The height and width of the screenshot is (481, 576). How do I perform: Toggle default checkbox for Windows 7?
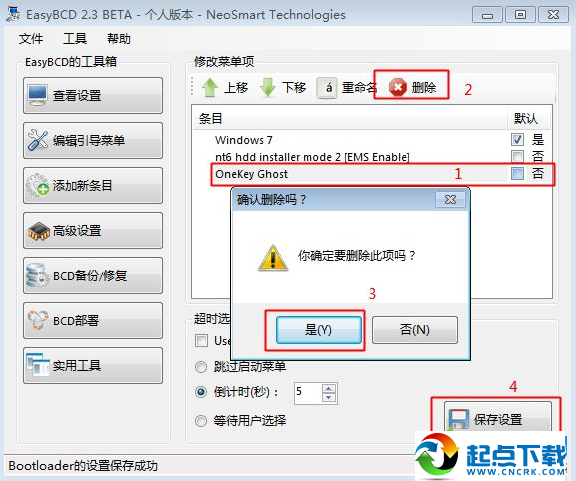pos(517,140)
